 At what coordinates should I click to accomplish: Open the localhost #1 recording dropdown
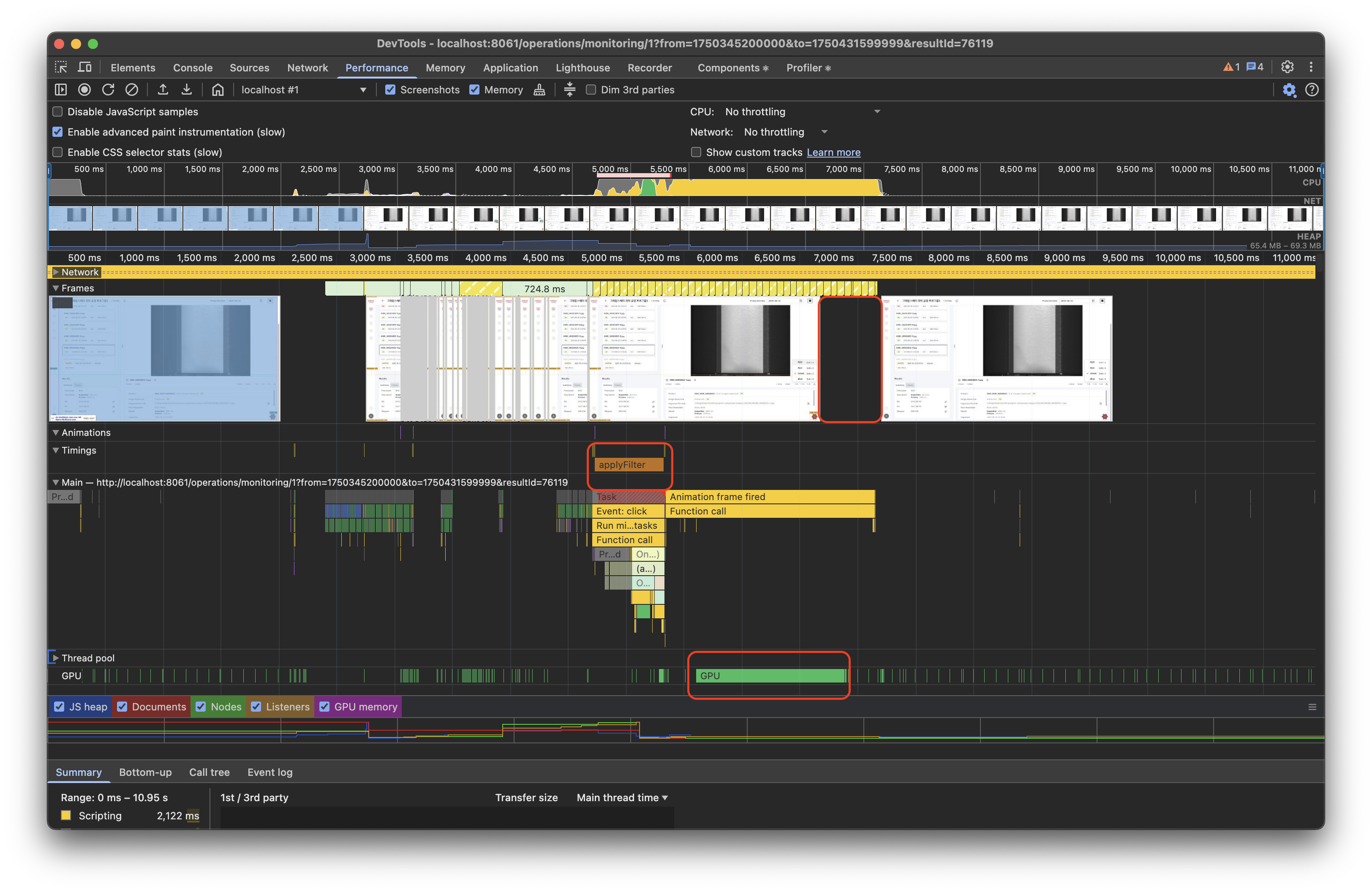click(302, 89)
